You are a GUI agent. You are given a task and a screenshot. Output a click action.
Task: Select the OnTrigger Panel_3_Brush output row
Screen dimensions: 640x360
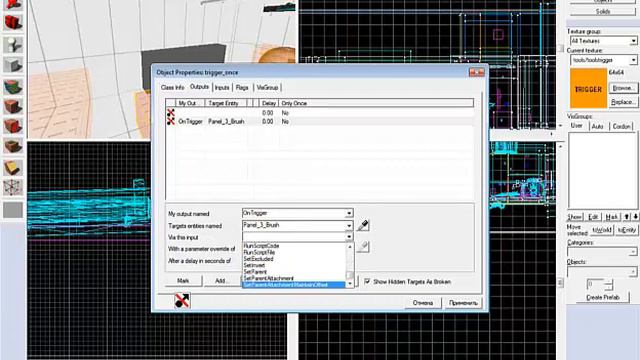coord(320,121)
